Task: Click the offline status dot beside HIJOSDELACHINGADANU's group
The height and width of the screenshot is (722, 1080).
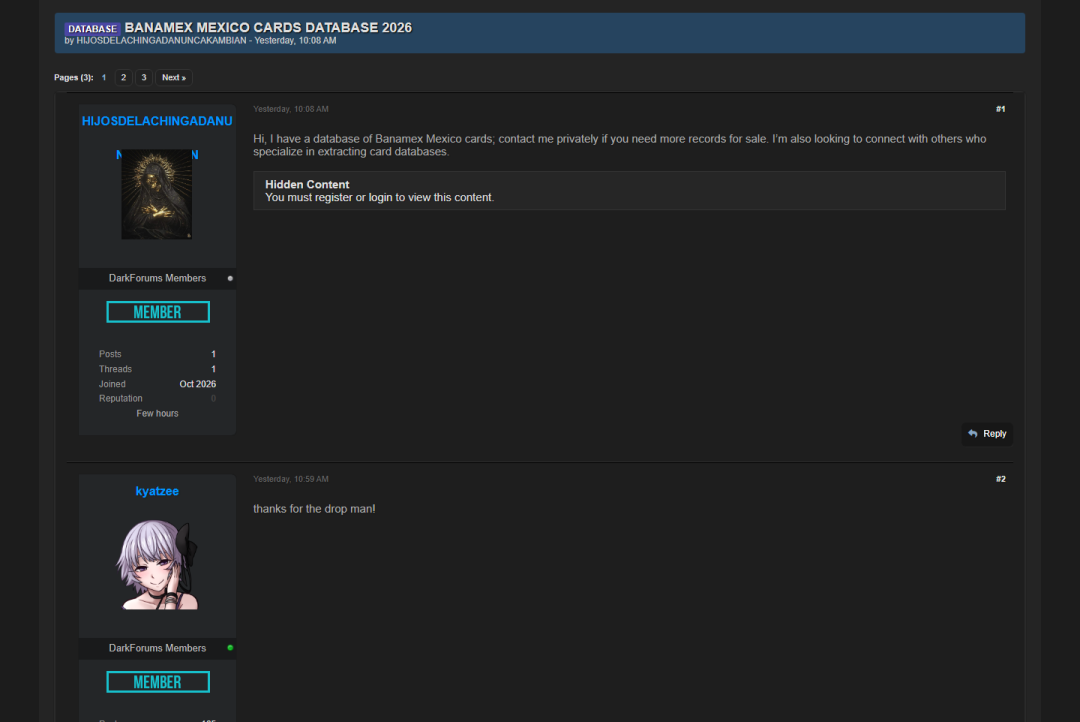Action: coord(230,278)
